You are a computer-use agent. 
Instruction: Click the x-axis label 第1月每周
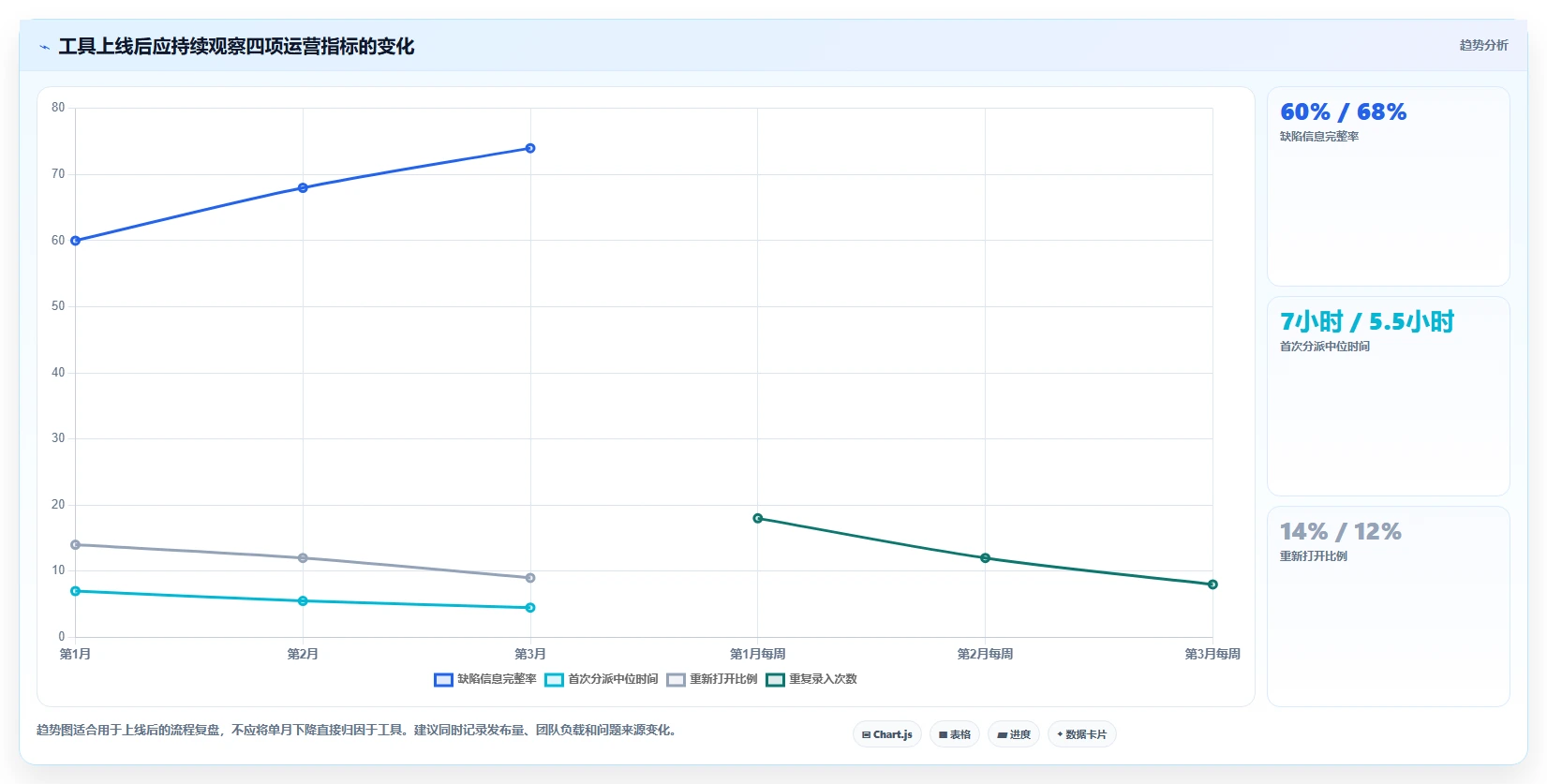click(x=758, y=654)
